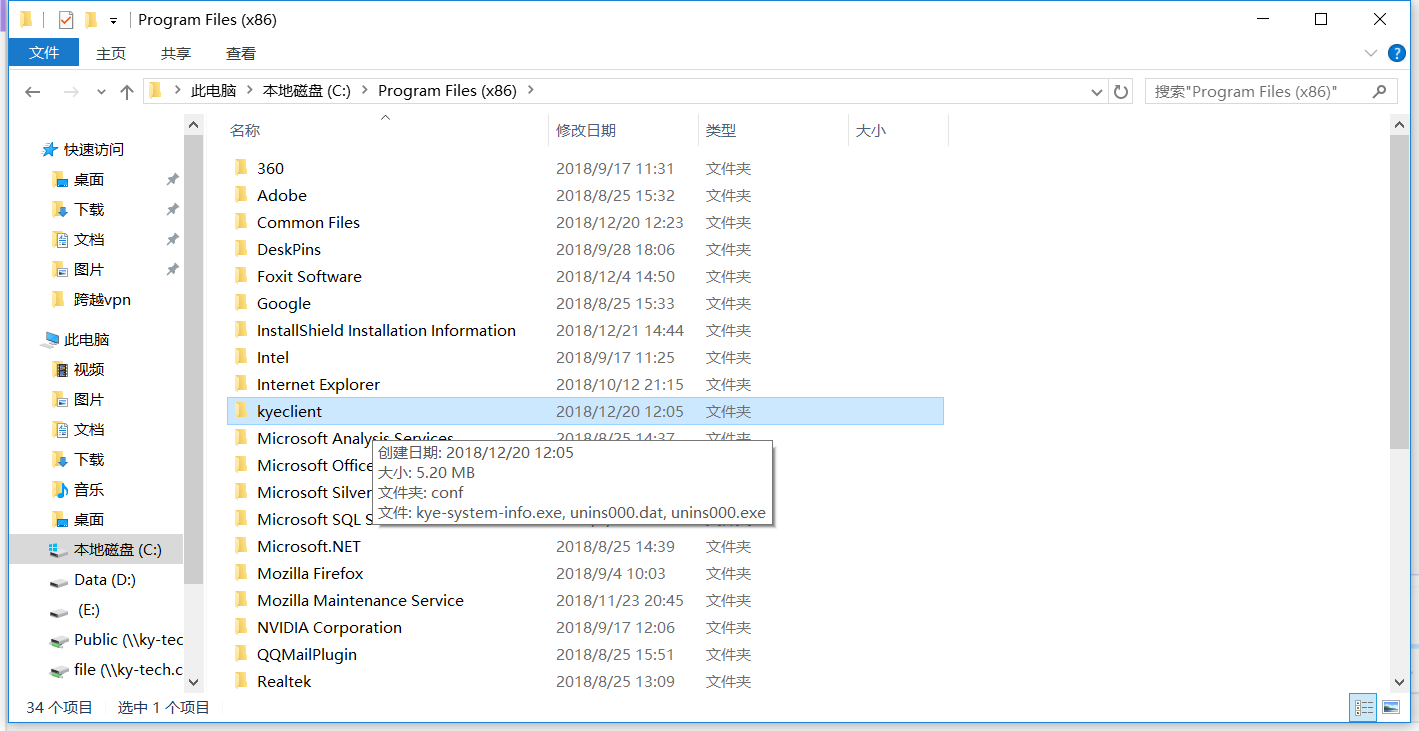Expand chevron after Program Files (x86) breadcrumb
Image resolution: width=1419 pixels, height=731 pixels.
[531, 91]
